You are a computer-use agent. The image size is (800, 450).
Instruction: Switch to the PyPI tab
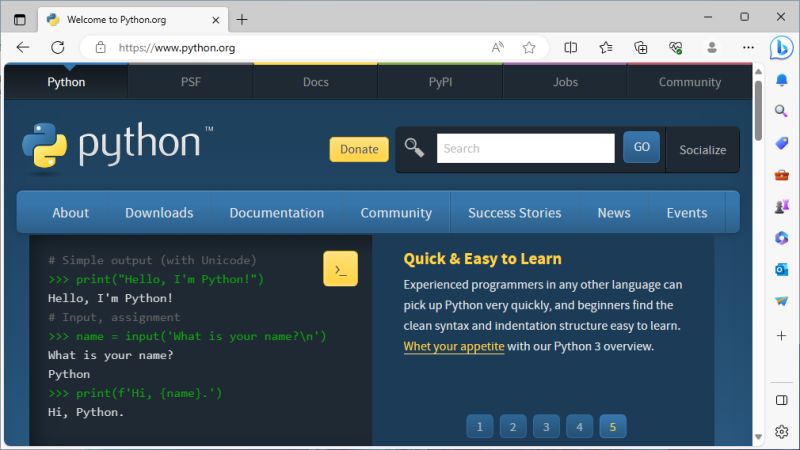click(x=440, y=82)
